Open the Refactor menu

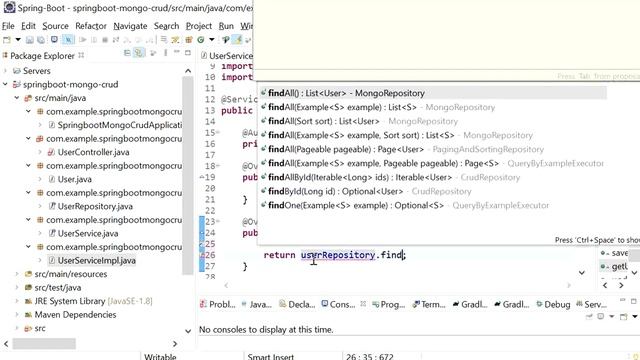[91, 26]
